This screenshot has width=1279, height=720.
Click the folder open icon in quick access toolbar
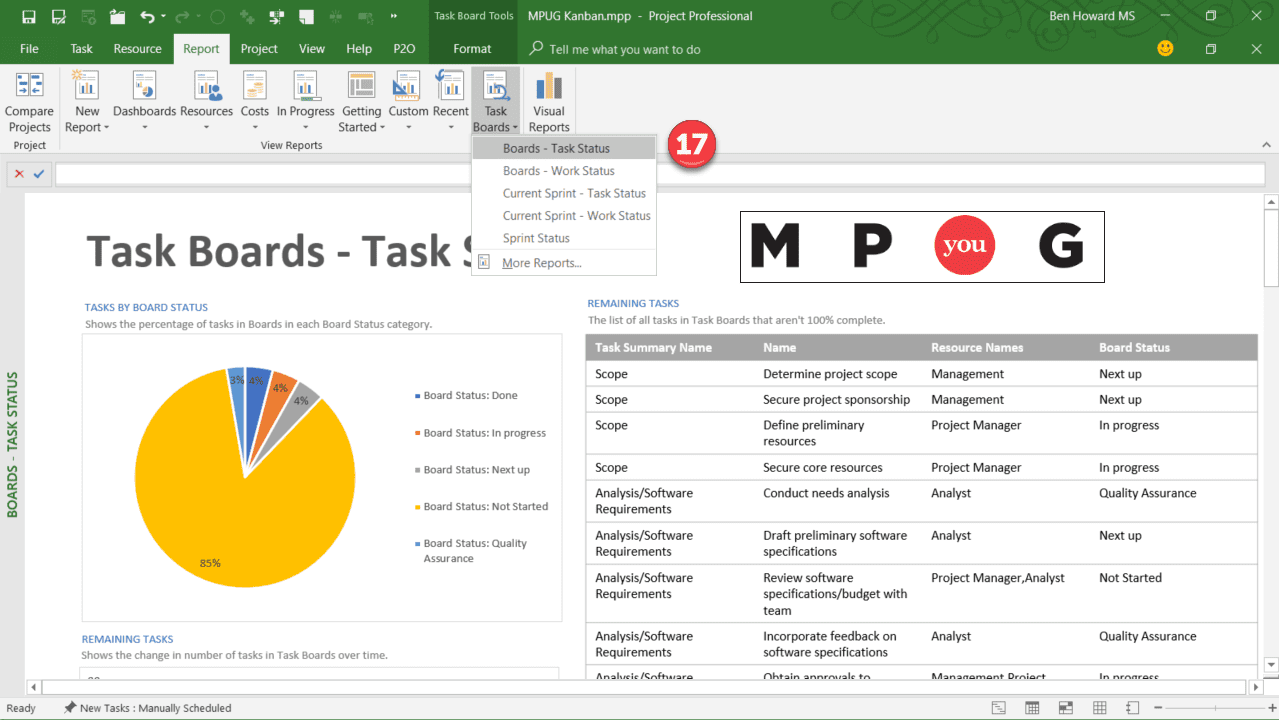[118, 17]
